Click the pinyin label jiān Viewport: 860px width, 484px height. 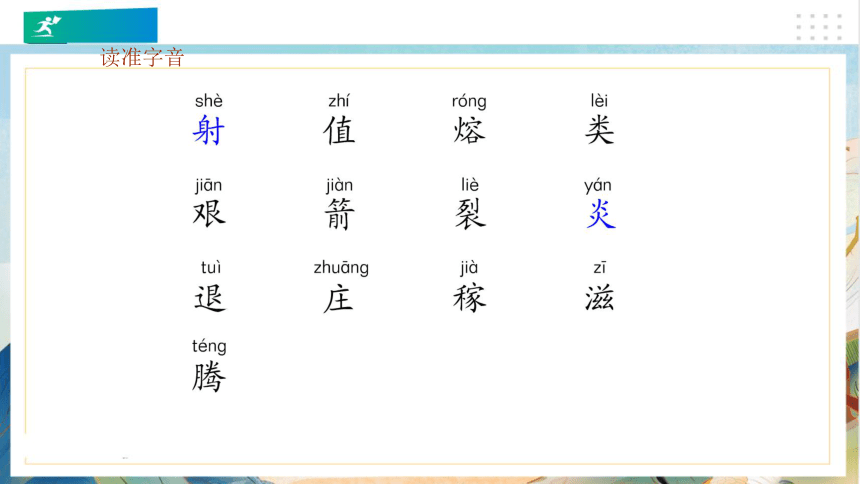(x=208, y=185)
